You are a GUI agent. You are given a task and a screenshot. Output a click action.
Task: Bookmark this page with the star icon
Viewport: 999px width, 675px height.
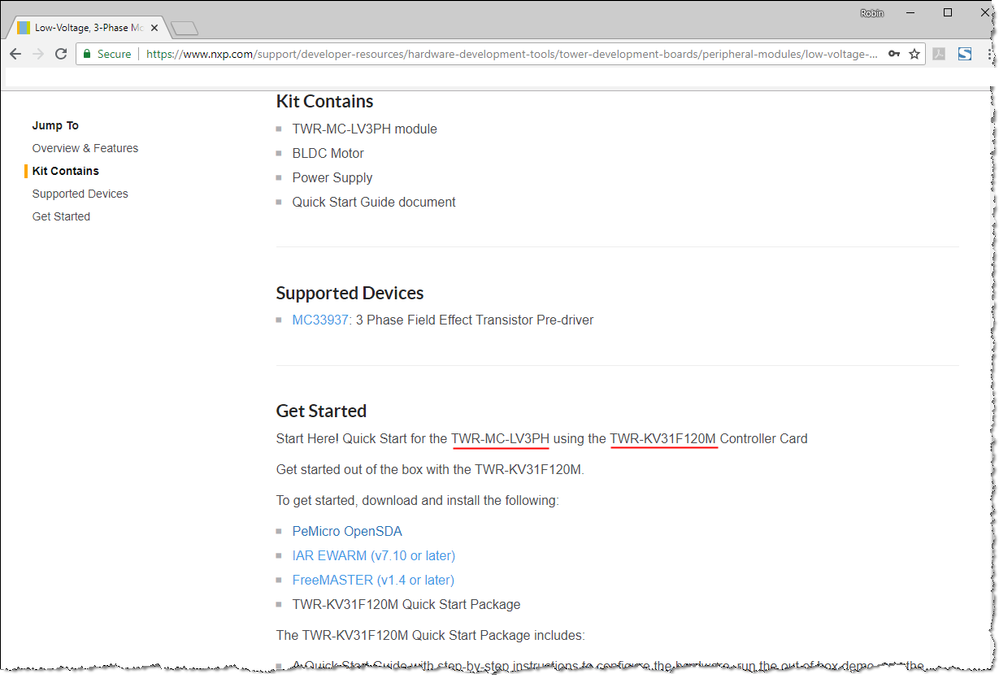pyautogui.click(x=914, y=54)
